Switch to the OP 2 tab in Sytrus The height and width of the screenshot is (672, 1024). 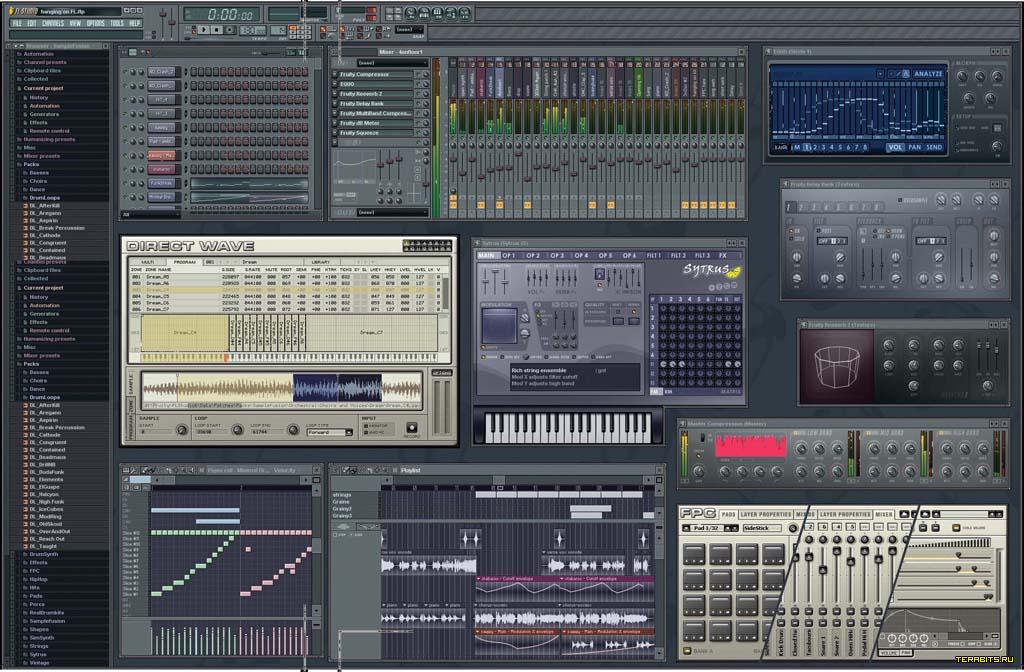[532, 256]
